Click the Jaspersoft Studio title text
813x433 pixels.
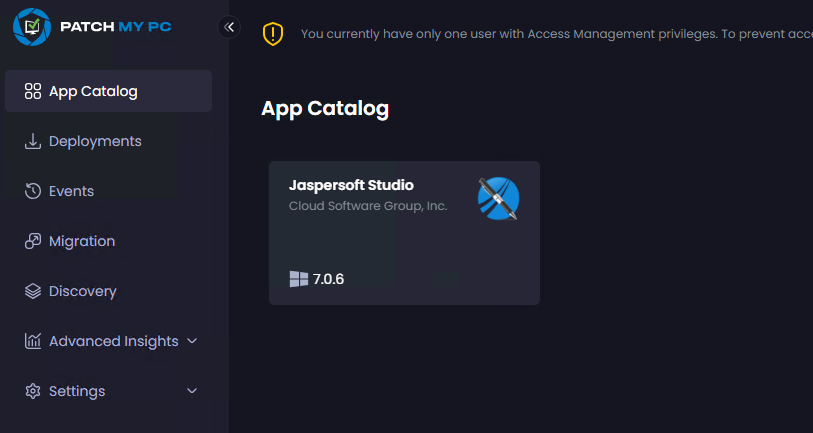[351, 185]
